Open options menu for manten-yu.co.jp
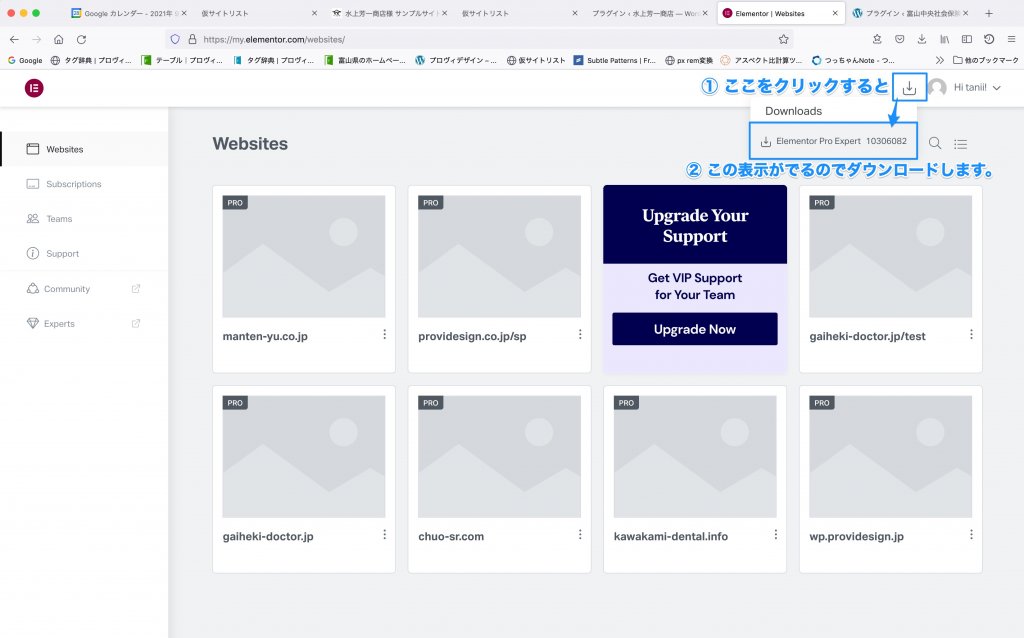The height and width of the screenshot is (638, 1024). (384, 335)
